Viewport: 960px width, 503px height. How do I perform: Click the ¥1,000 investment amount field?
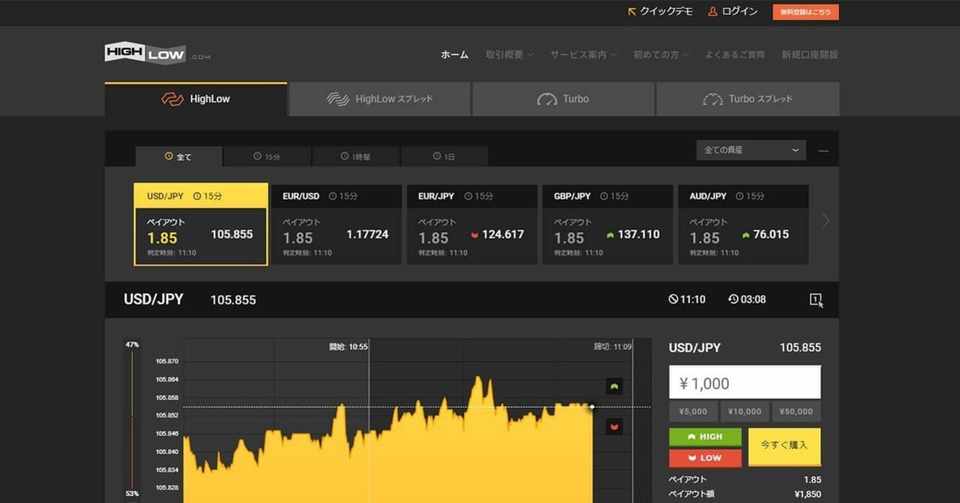click(744, 382)
